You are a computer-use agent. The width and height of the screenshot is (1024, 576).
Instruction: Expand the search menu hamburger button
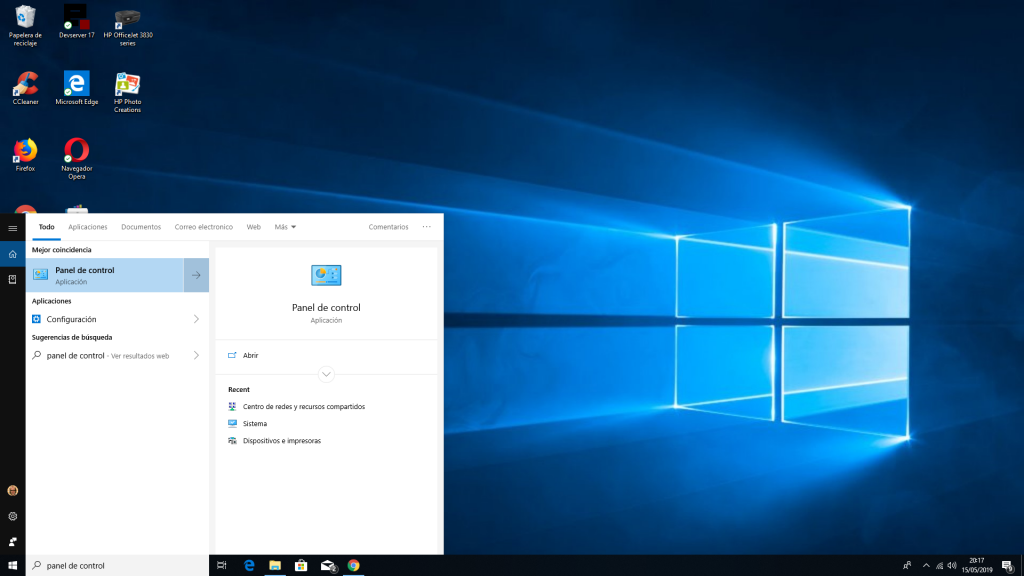pos(13,228)
